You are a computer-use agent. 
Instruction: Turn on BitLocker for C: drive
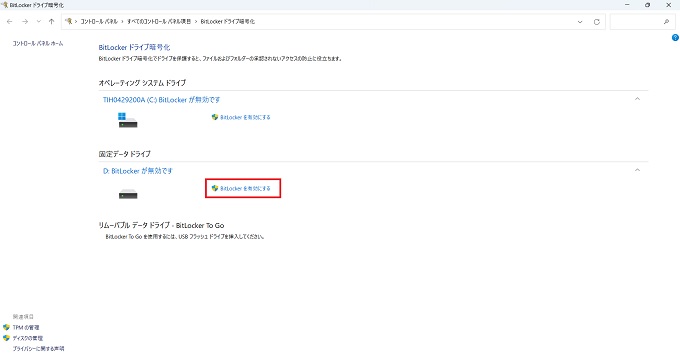click(x=245, y=117)
